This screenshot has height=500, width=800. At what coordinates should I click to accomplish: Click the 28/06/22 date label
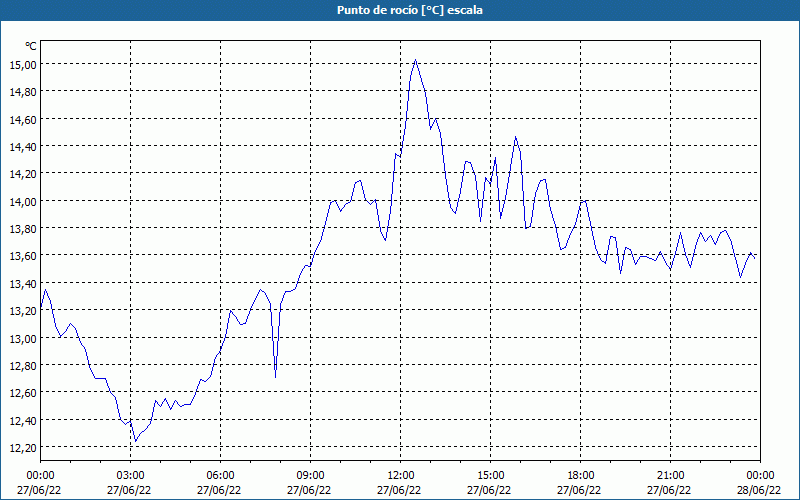point(759,490)
